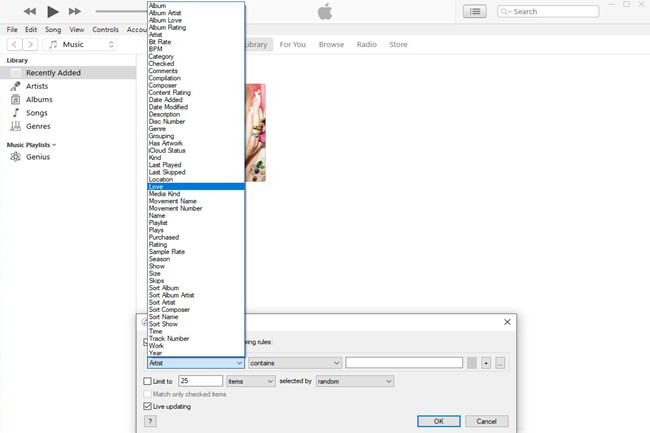Click the rule value text field
Image resolution: width=650 pixels, height=433 pixels.
[x=404, y=363]
